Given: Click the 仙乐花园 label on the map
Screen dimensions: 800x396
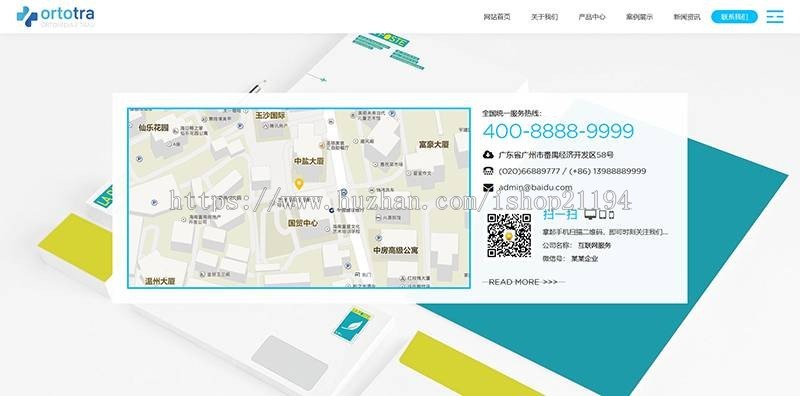Looking at the screenshot, I should pos(153,128).
